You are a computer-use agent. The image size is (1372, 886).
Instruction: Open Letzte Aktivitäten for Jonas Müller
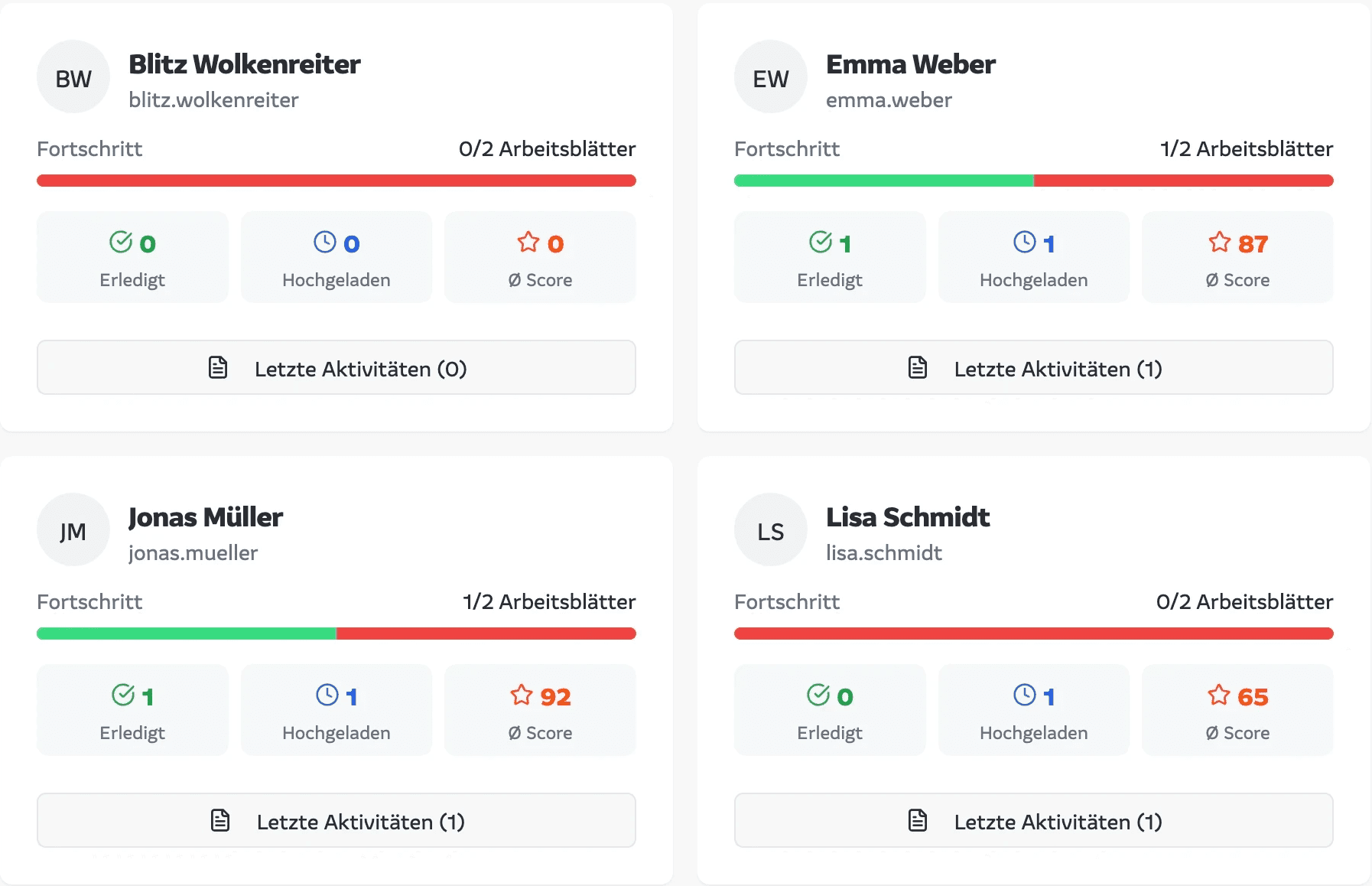click(336, 820)
